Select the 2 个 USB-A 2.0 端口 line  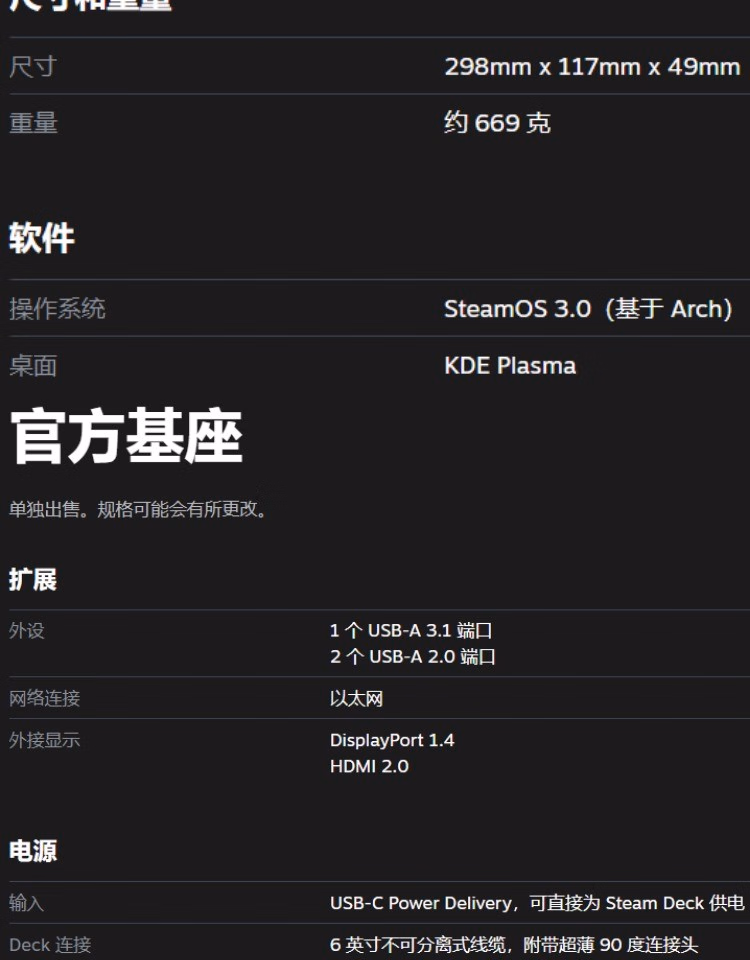413,657
